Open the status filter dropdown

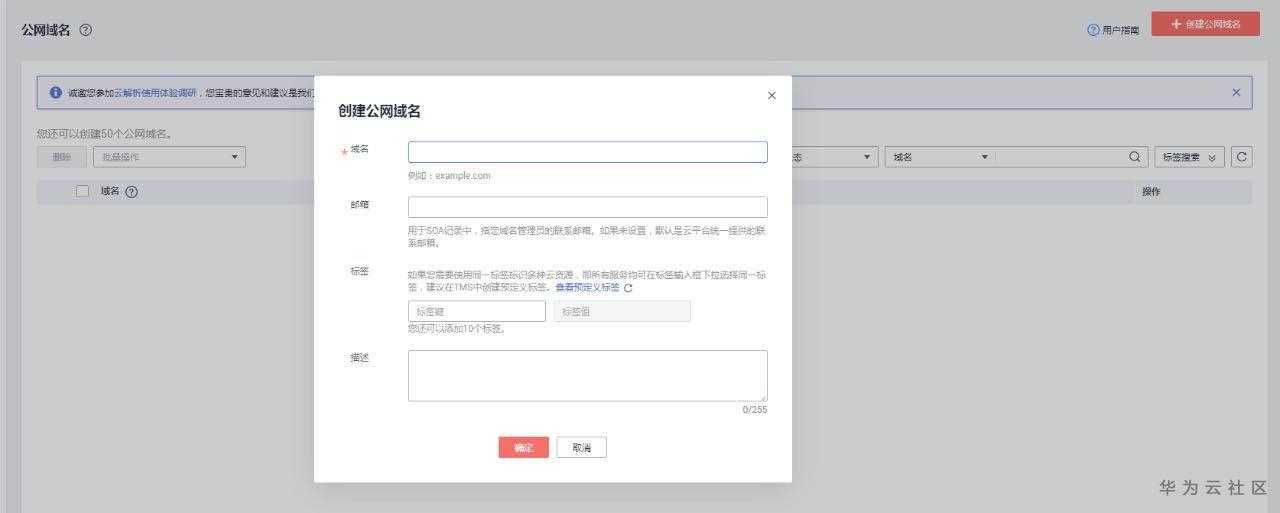pos(834,157)
